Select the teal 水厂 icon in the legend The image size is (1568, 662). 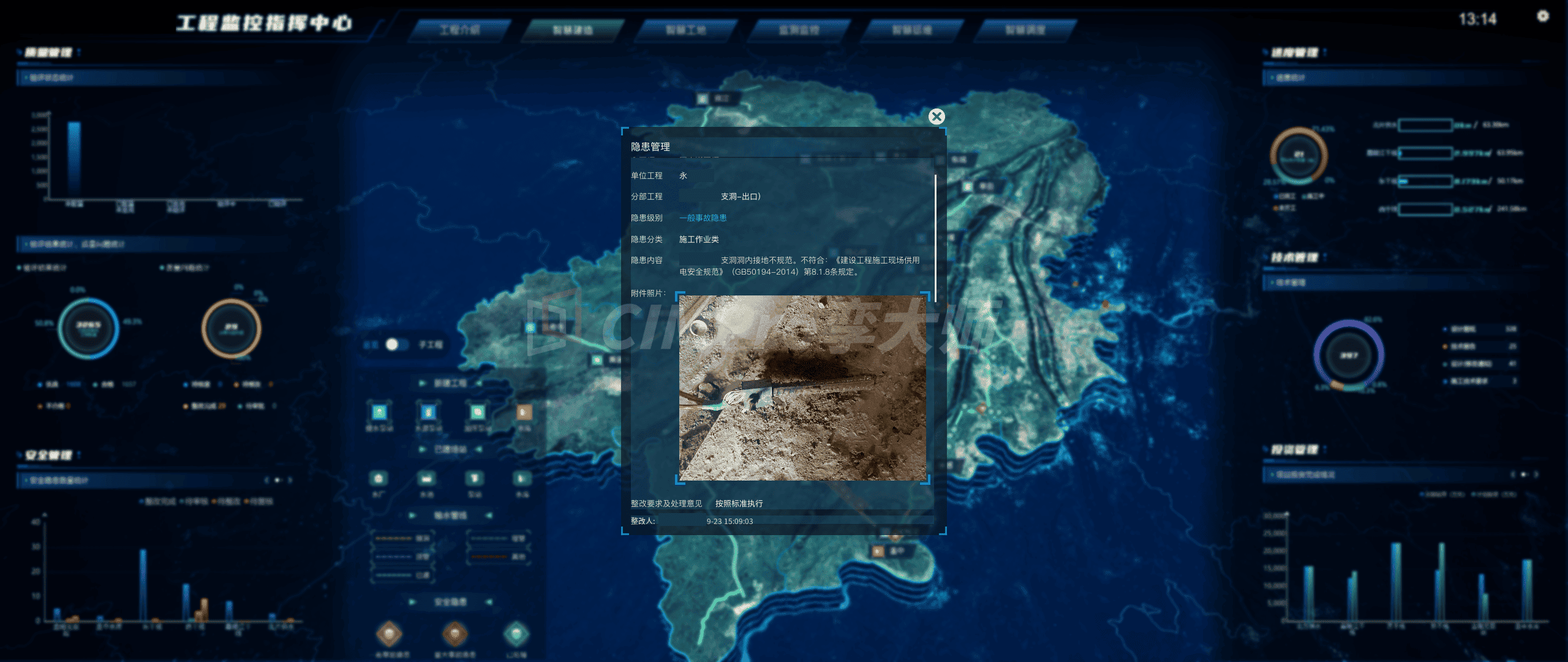379,478
